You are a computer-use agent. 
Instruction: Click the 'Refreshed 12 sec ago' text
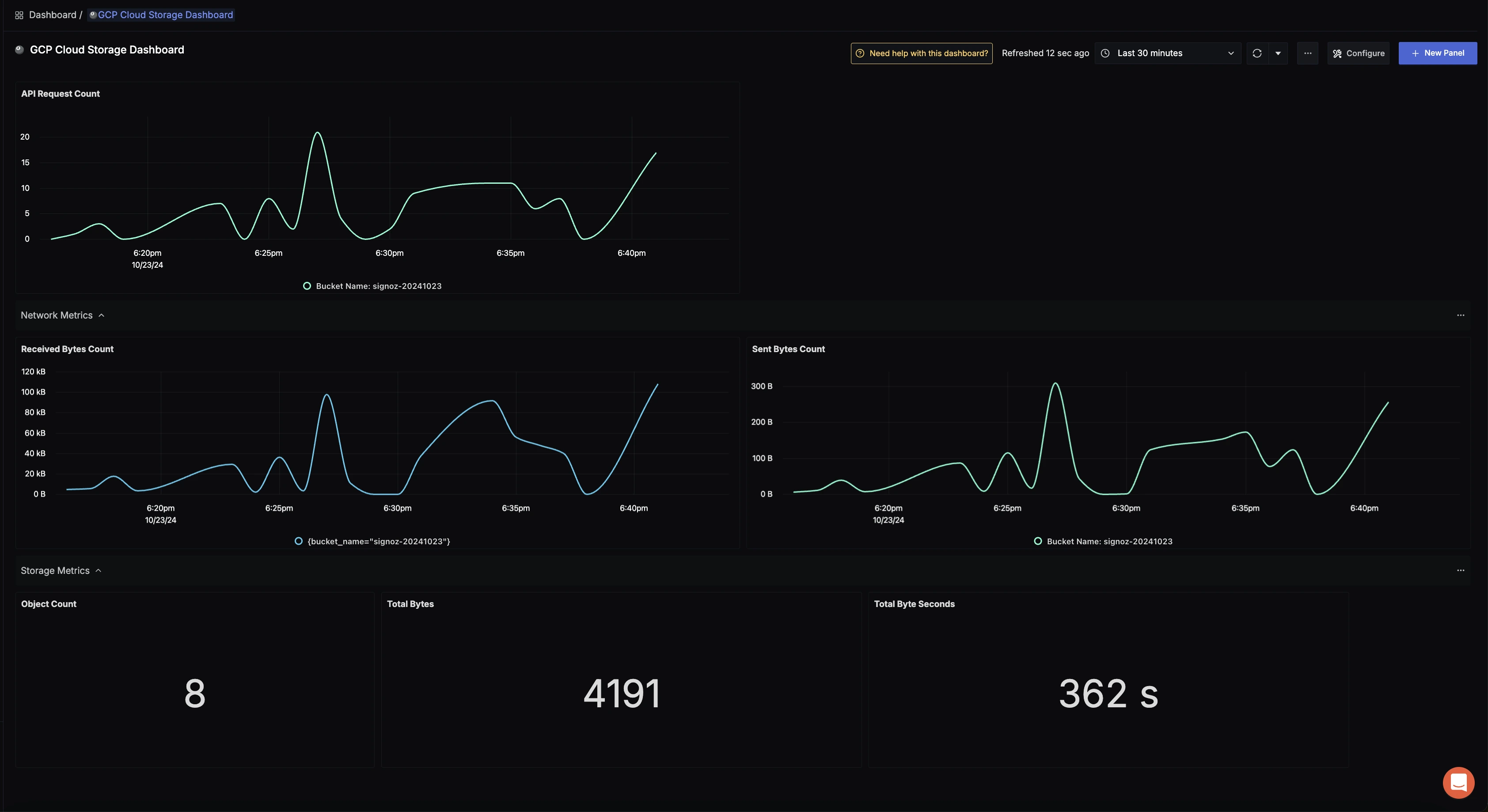tap(1045, 53)
